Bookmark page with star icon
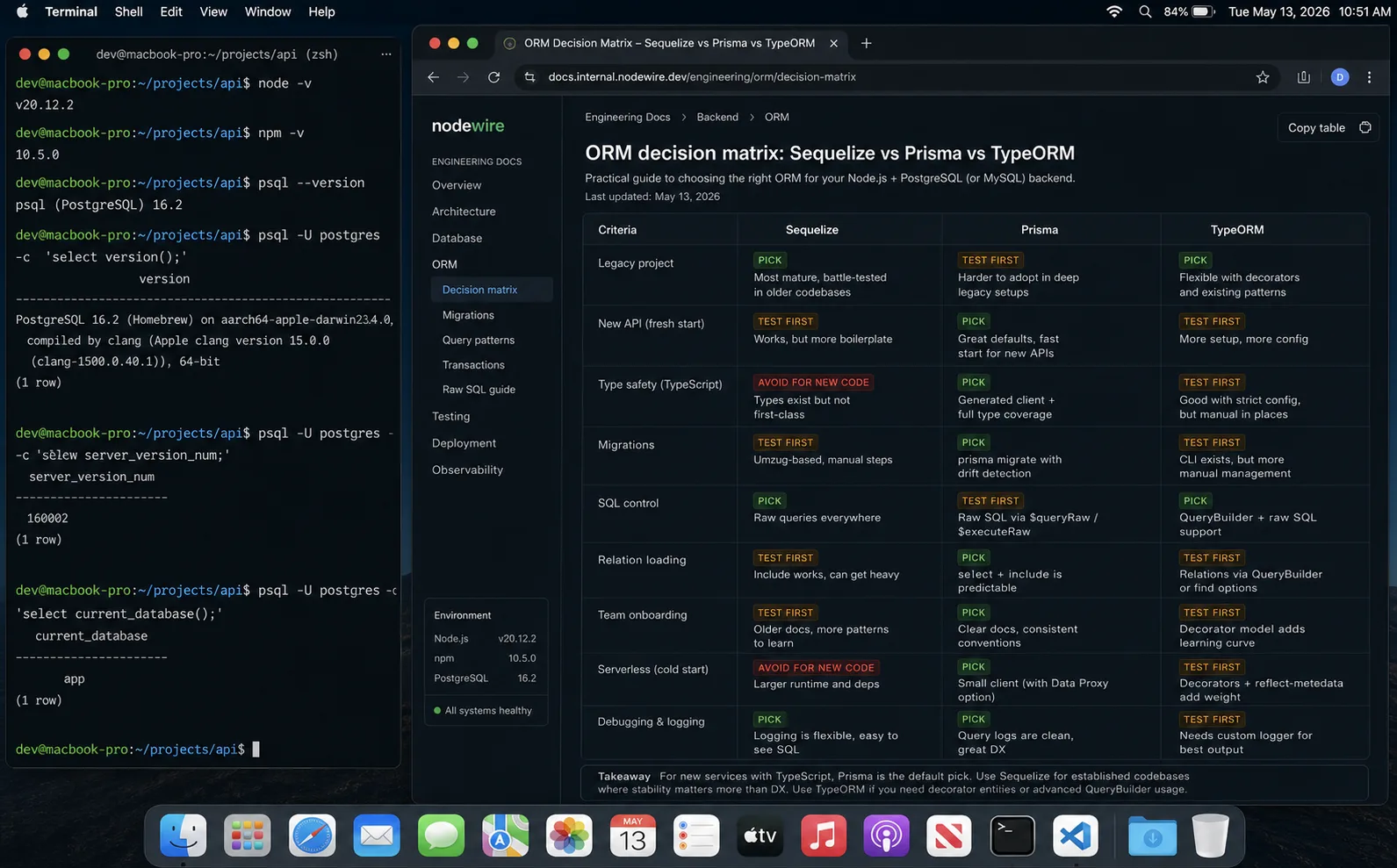Viewport: 1397px width, 868px height. pyautogui.click(x=1263, y=77)
